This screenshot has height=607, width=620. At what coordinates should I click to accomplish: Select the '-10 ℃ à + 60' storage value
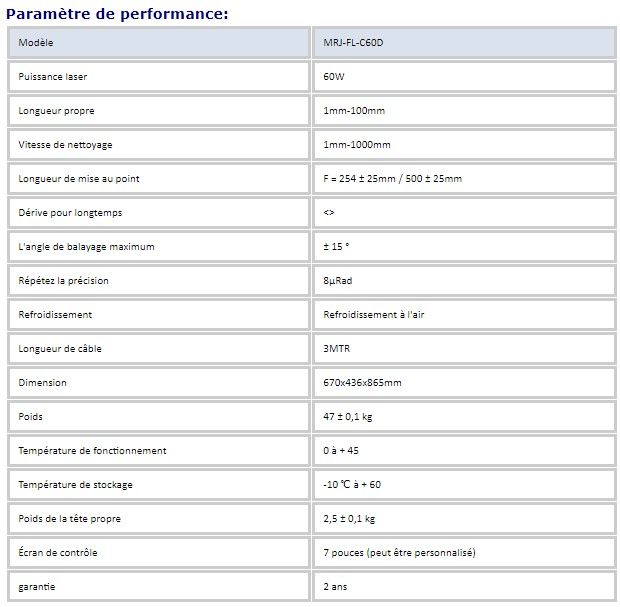pyautogui.click(x=353, y=485)
